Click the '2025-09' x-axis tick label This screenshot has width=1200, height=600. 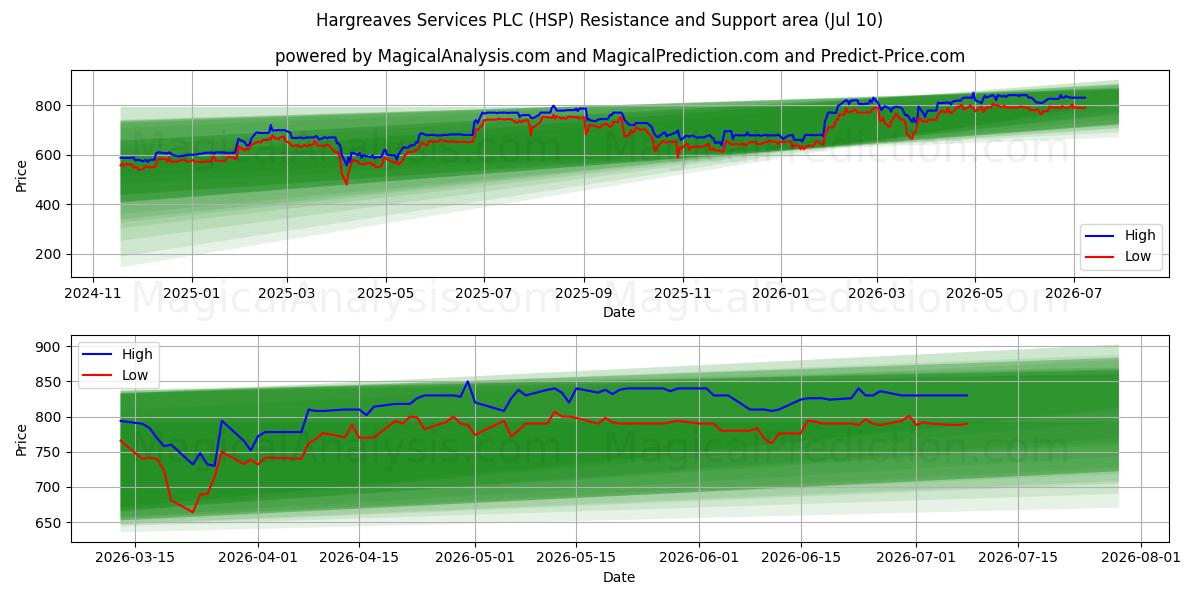click(x=584, y=294)
